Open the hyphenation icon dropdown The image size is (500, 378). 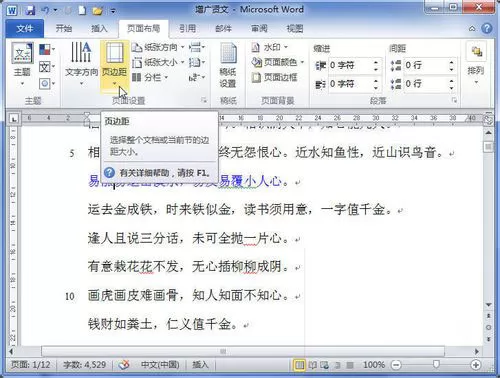(x=197, y=78)
